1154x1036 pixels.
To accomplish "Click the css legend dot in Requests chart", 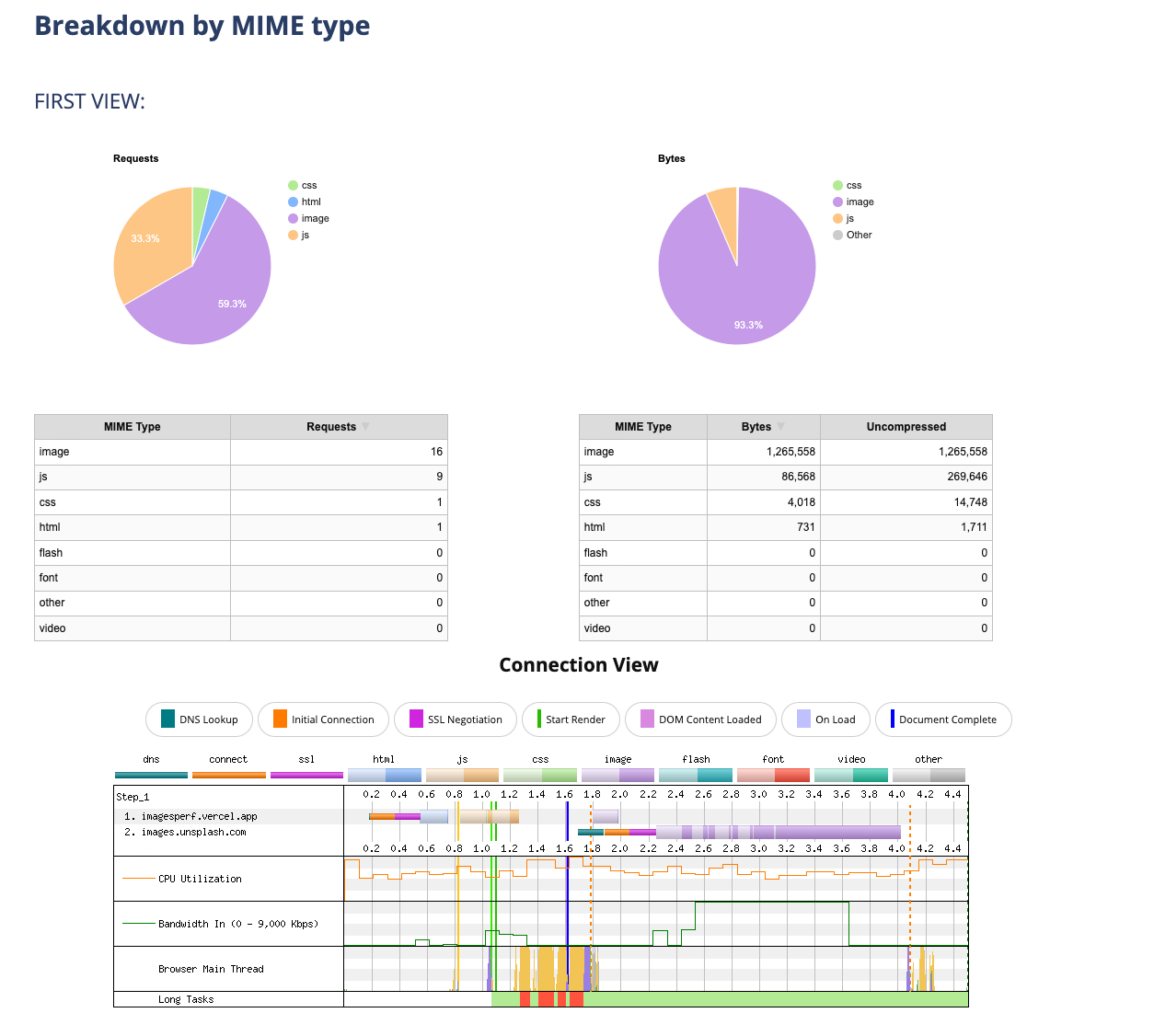I will [x=293, y=186].
